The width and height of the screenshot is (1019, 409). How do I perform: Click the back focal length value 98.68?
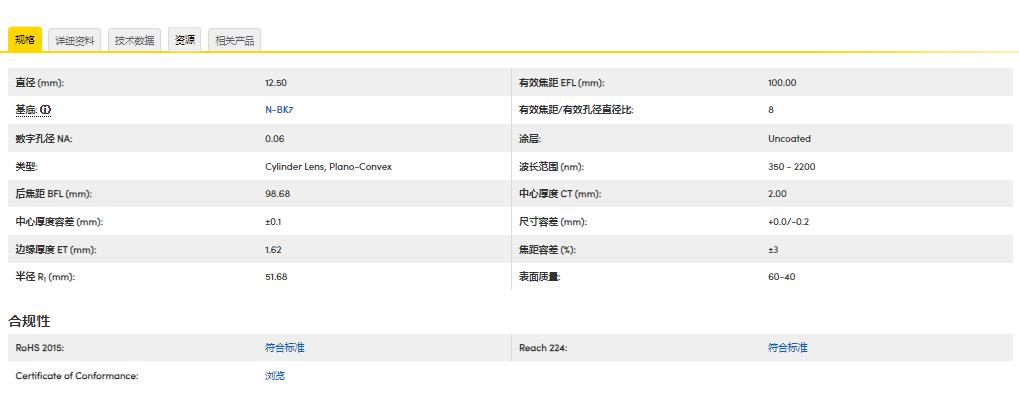coord(276,194)
